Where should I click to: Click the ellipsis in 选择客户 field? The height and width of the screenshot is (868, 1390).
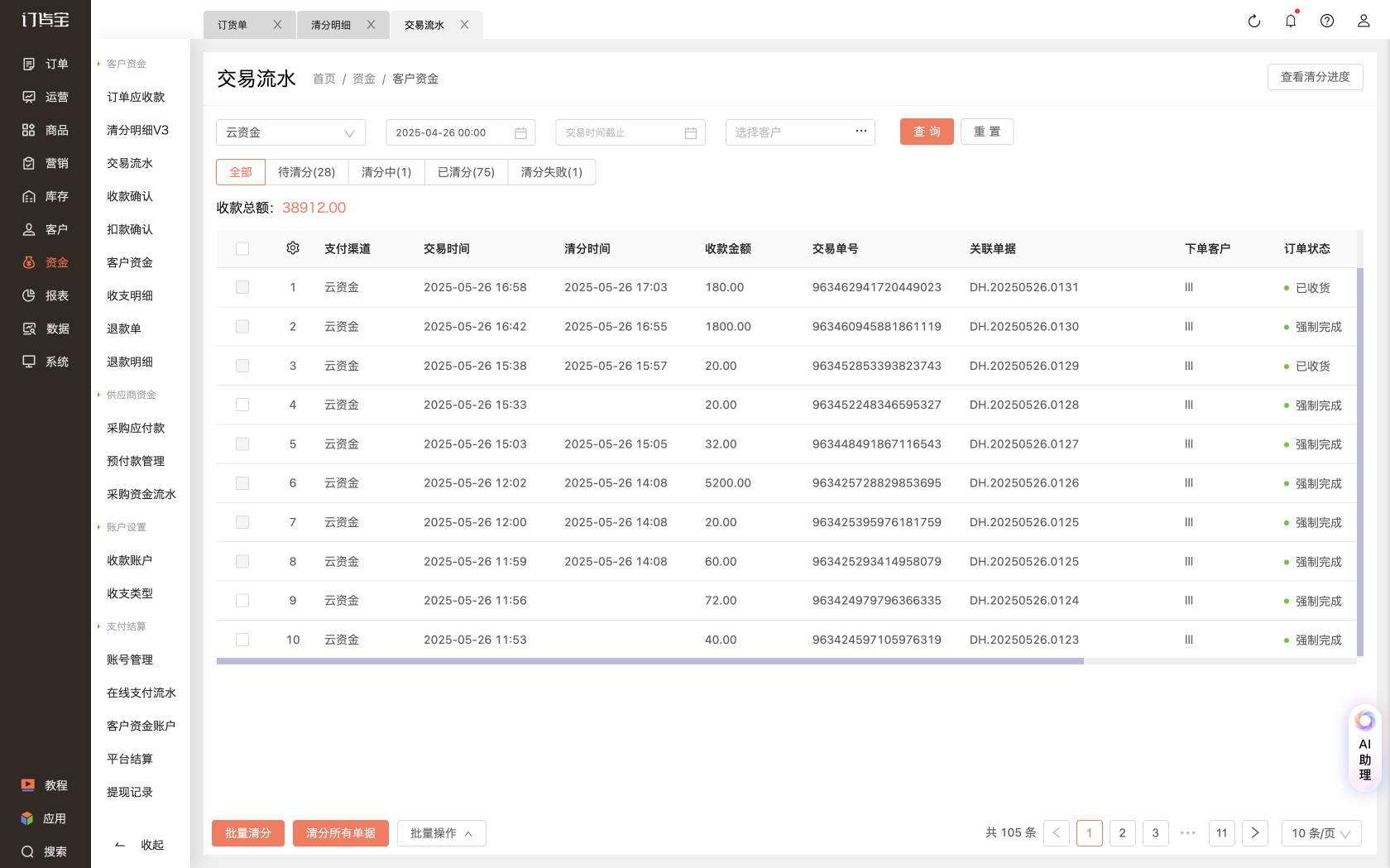861,131
